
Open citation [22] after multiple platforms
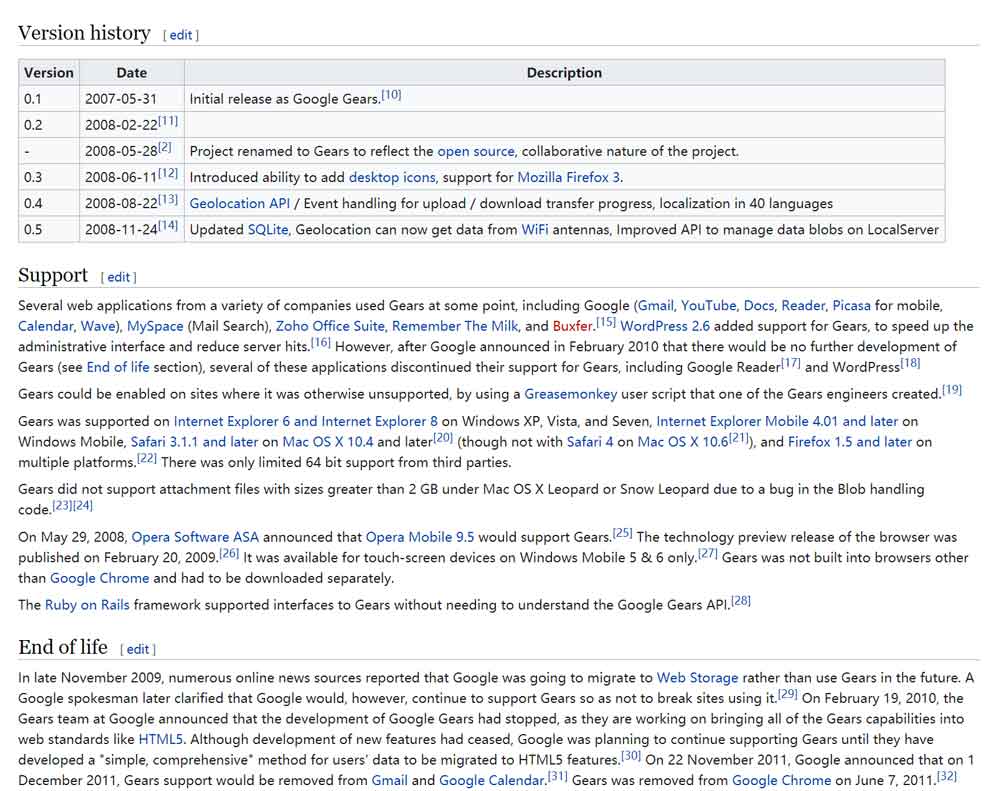[146, 458]
